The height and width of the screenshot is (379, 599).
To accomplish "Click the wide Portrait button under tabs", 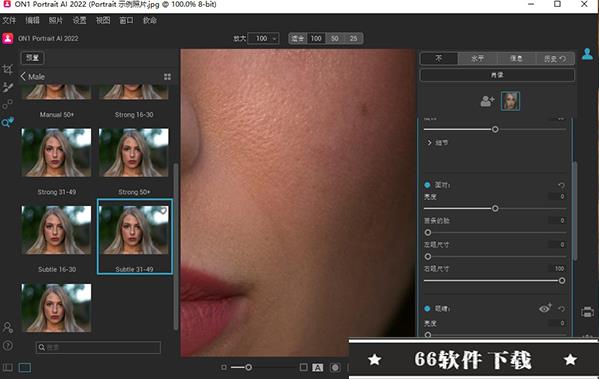I will tap(497, 75).
